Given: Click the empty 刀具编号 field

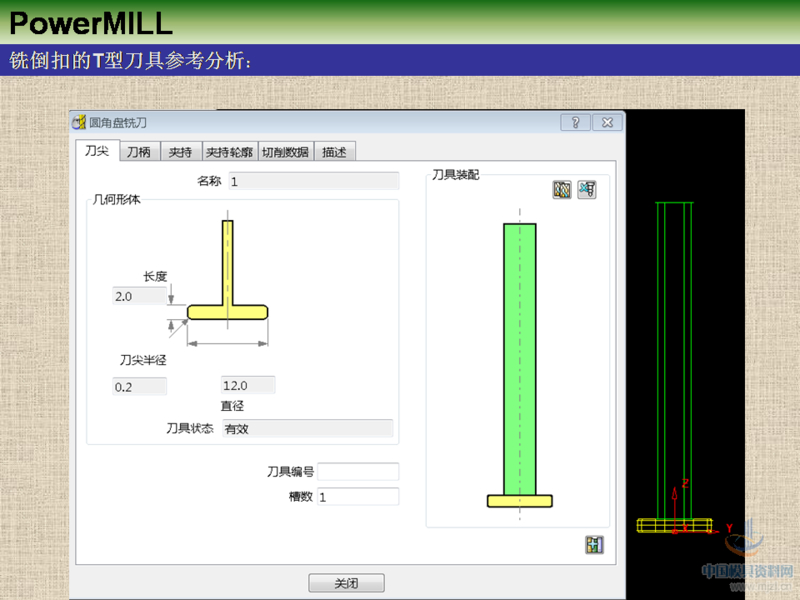Looking at the screenshot, I should coord(357,472).
